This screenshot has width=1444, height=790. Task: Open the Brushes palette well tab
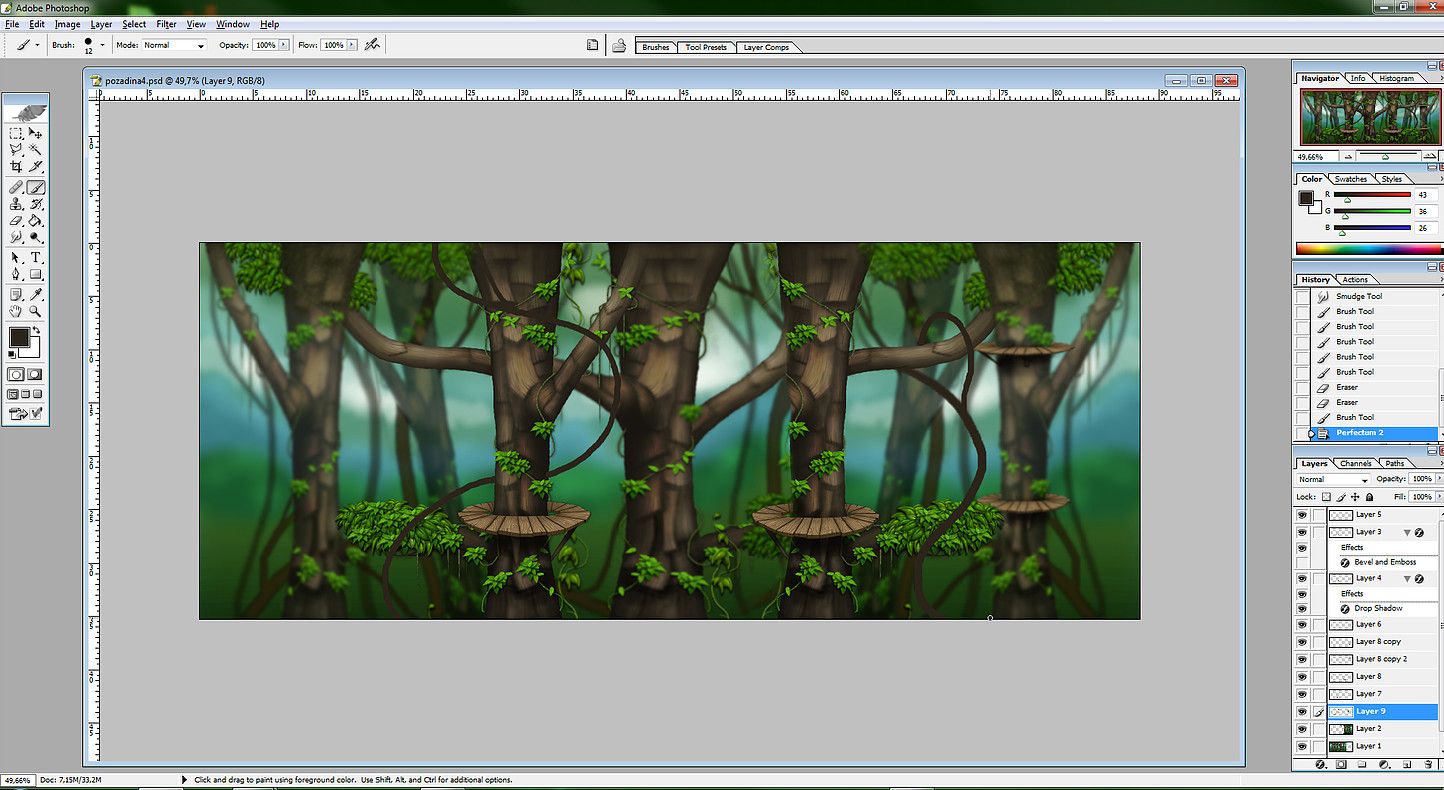click(656, 47)
